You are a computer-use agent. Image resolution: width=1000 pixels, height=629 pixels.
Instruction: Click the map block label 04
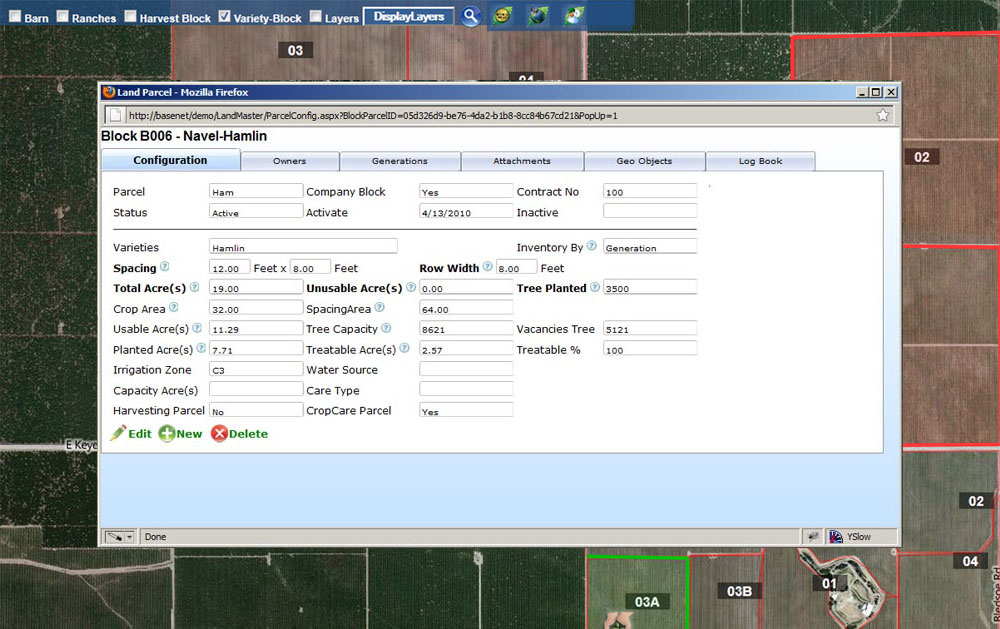970,561
